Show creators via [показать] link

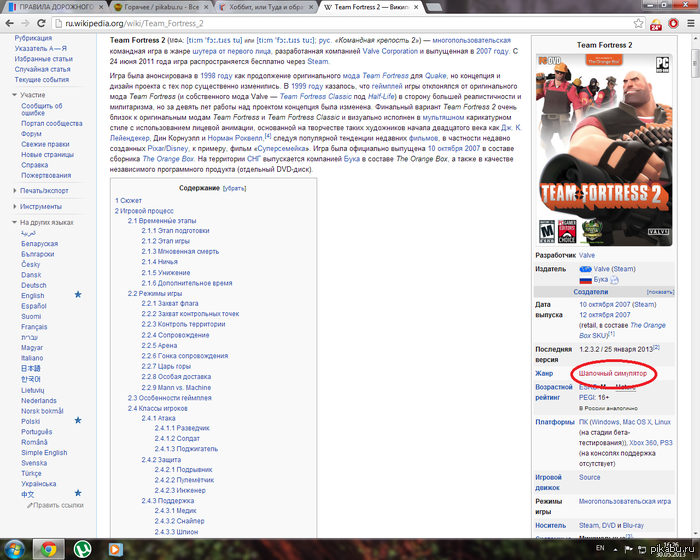click(660, 292)
